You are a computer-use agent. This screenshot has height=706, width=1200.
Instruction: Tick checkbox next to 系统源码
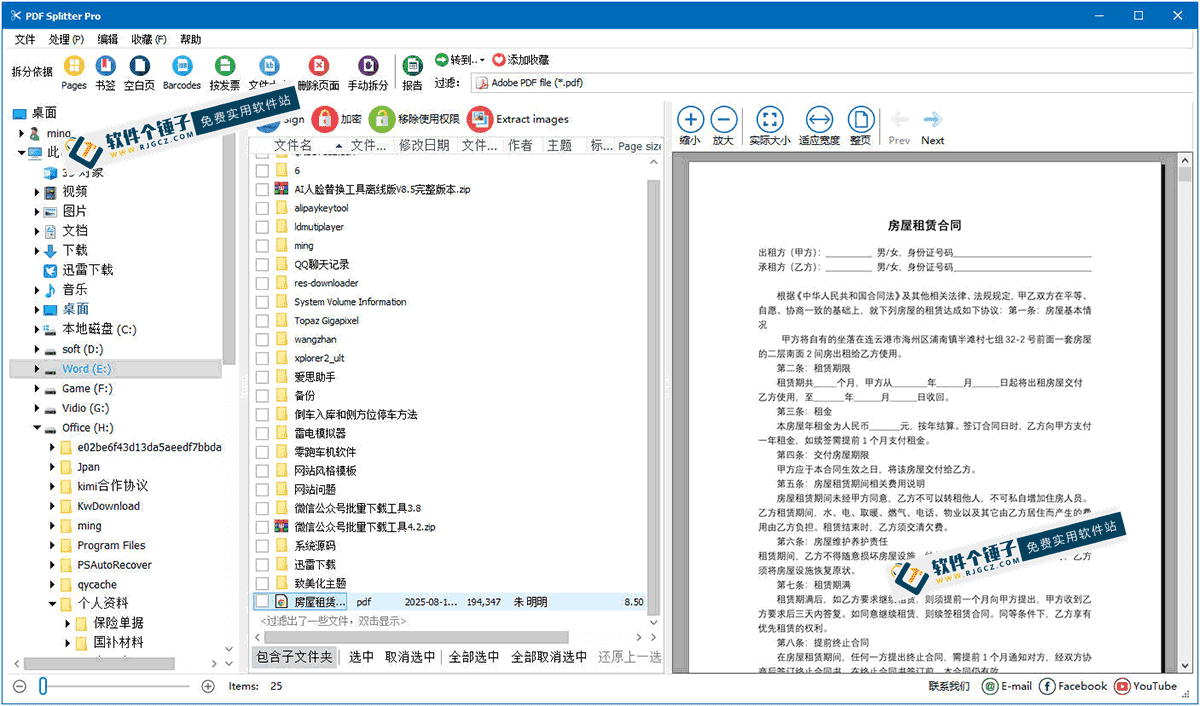pyautogui.click(x=262, y=545)
